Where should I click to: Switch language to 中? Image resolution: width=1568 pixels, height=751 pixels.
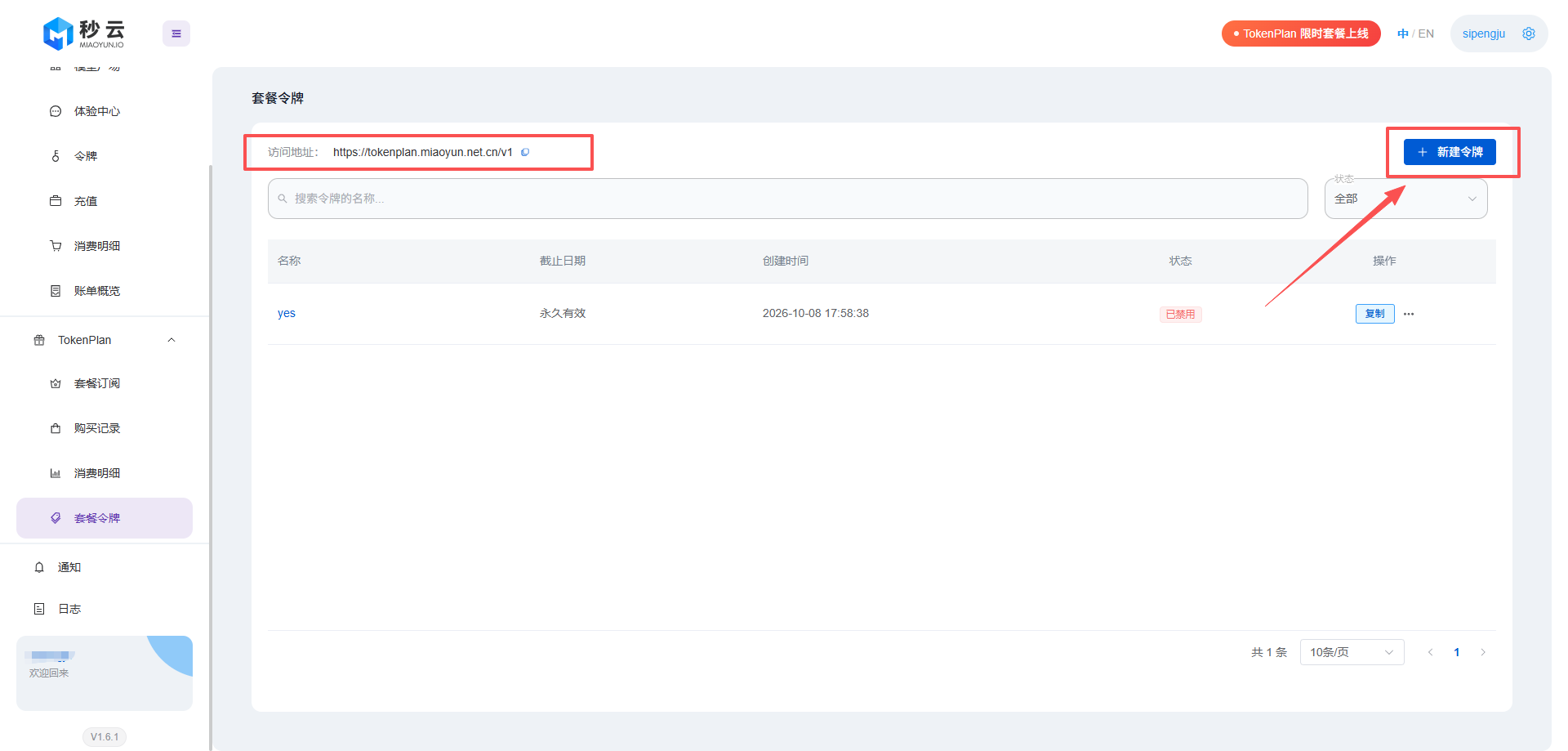point(1403,34)
